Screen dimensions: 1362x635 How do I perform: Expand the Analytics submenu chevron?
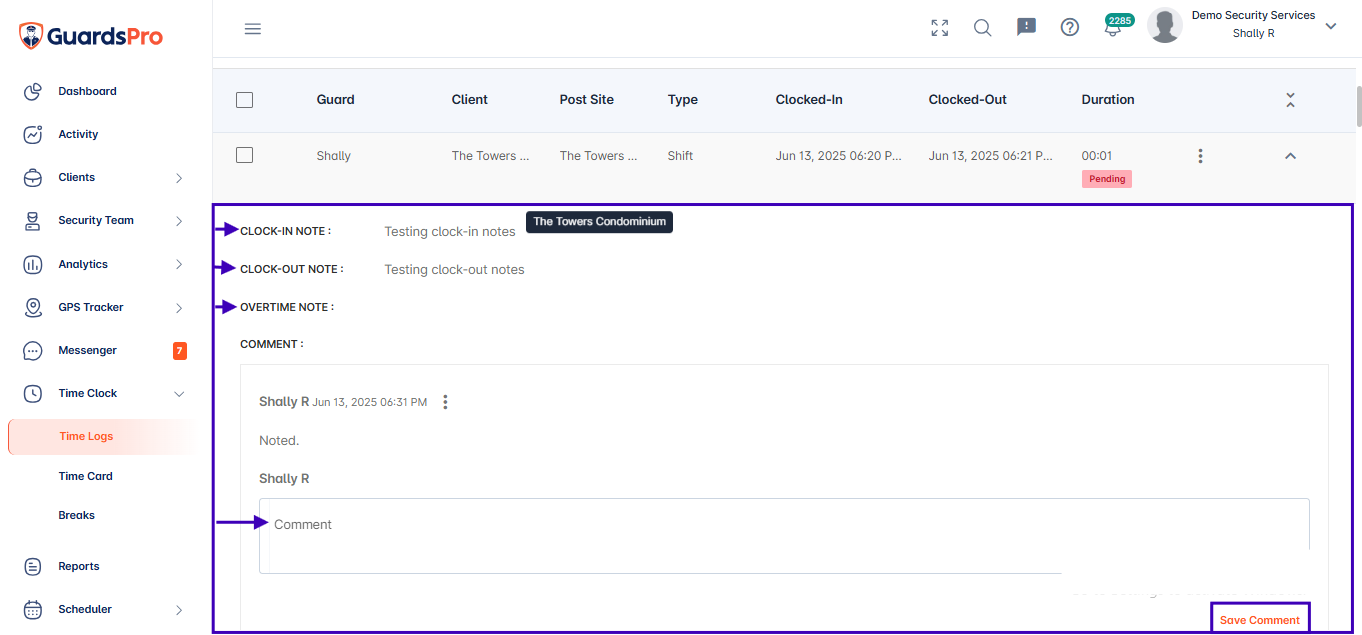click(179, 265)
